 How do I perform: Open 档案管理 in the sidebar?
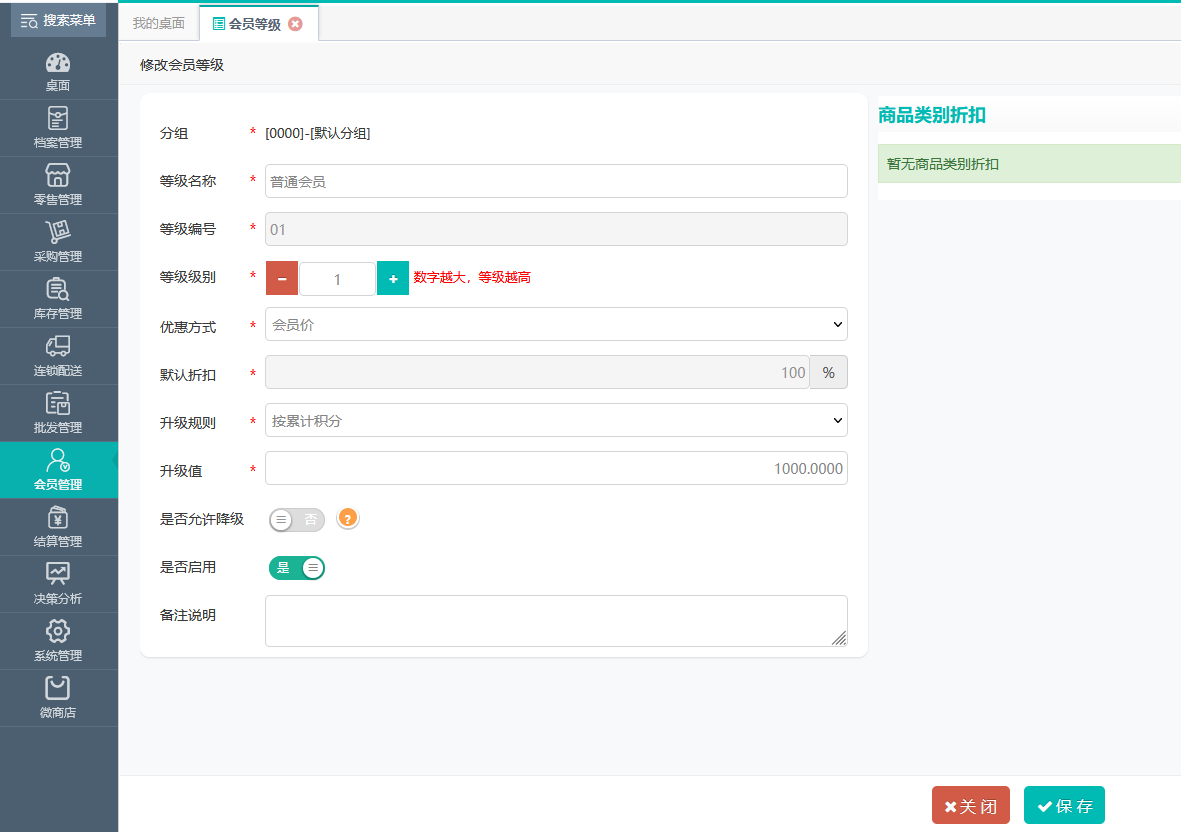click(x=58, y=128)
